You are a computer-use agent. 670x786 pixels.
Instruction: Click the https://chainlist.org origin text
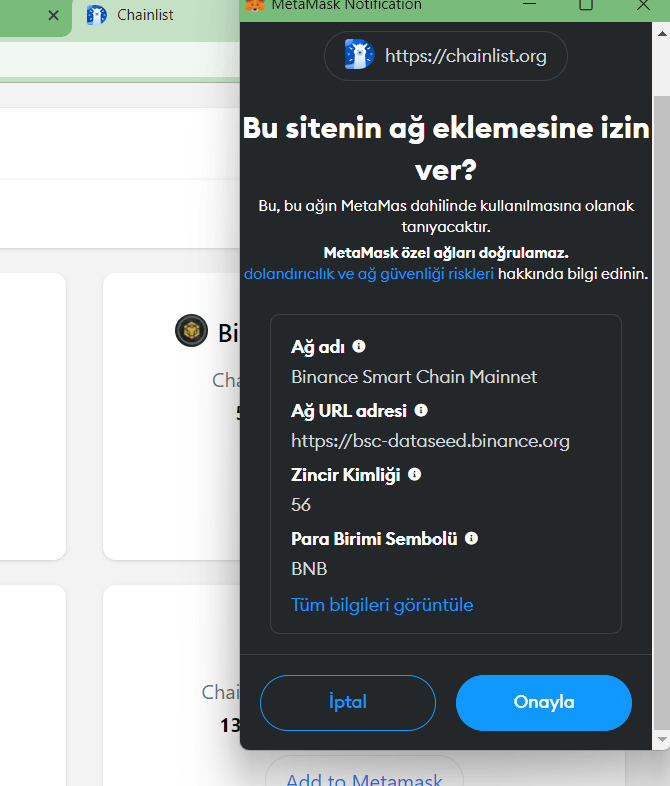pyautogui.click(x=465, y=56)
